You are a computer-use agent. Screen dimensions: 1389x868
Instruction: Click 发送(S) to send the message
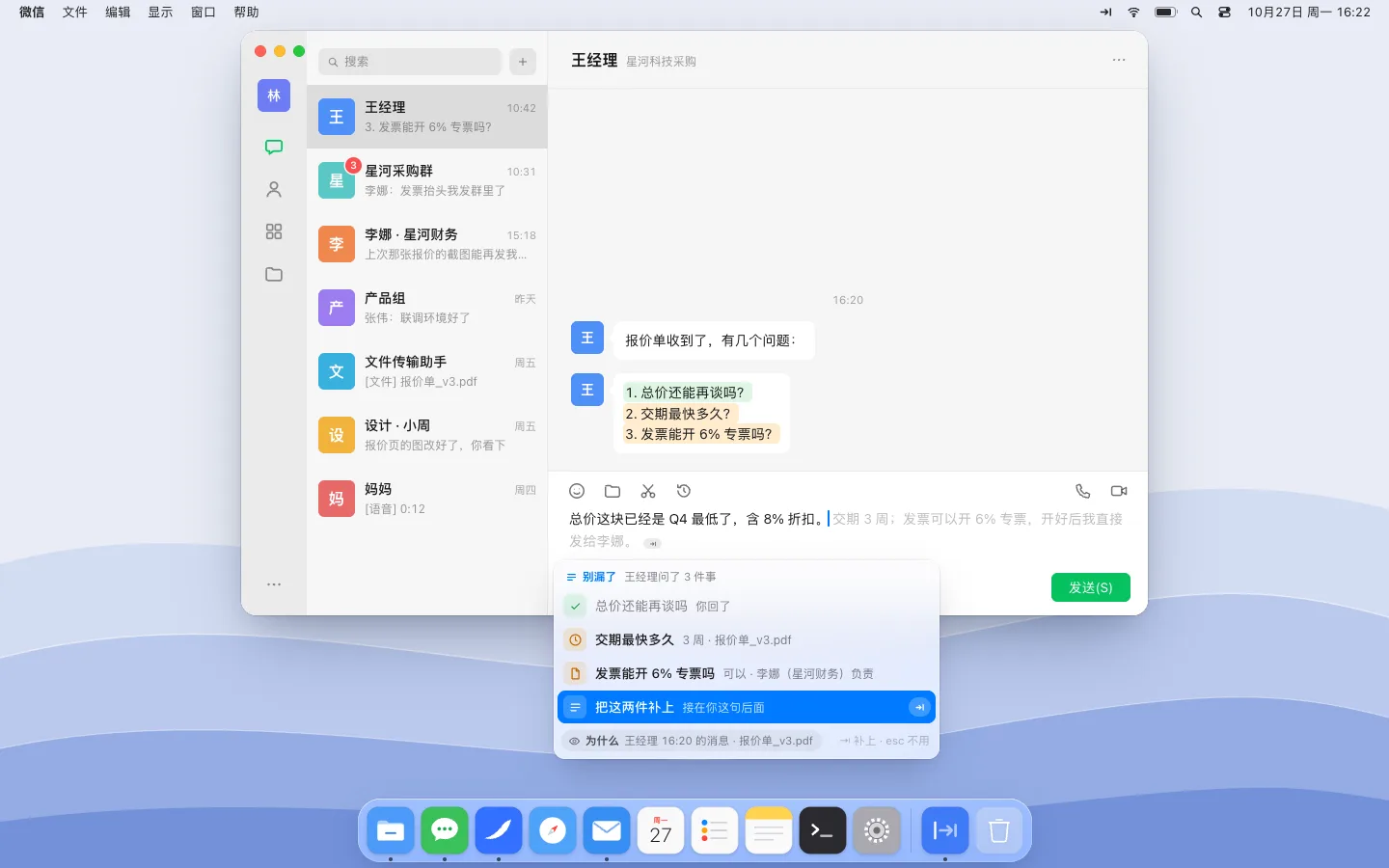click(1091, 587)
